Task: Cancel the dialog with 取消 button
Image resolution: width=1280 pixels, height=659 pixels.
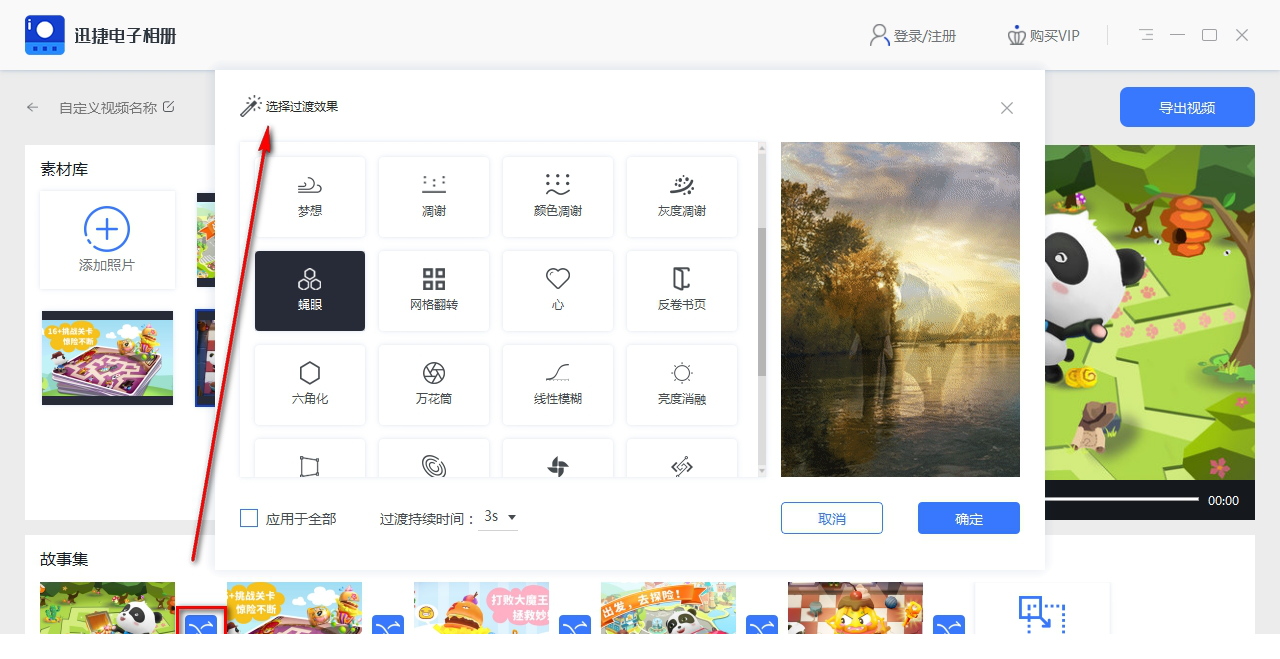Action: (x=831, y=518)
